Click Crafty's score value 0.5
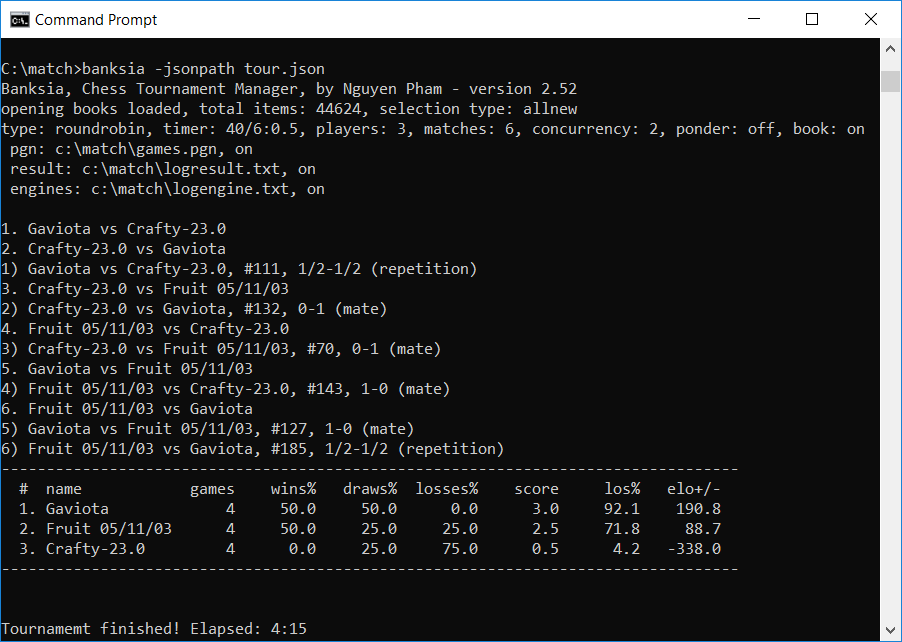 [545, 549]
